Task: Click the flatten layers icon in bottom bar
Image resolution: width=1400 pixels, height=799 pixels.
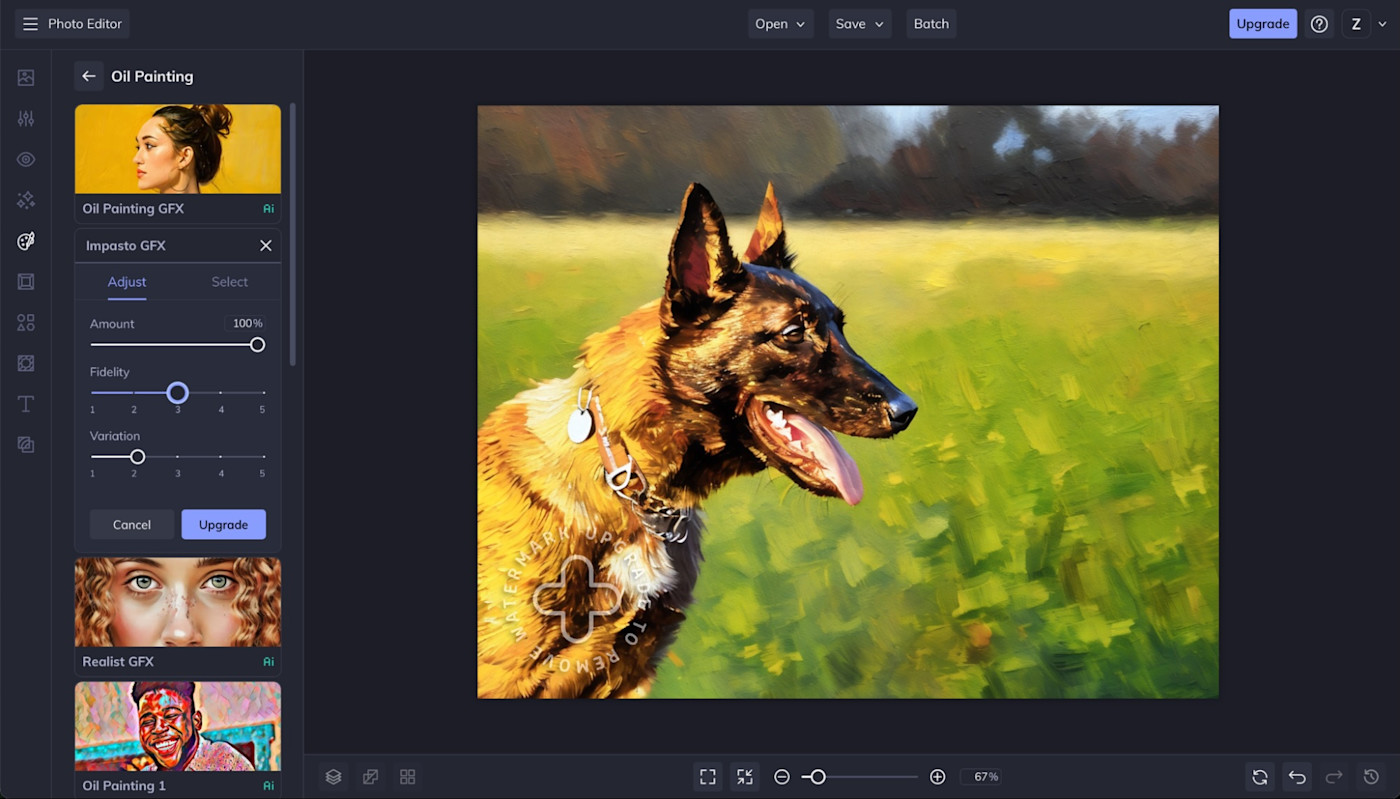Action: (371, 777)
